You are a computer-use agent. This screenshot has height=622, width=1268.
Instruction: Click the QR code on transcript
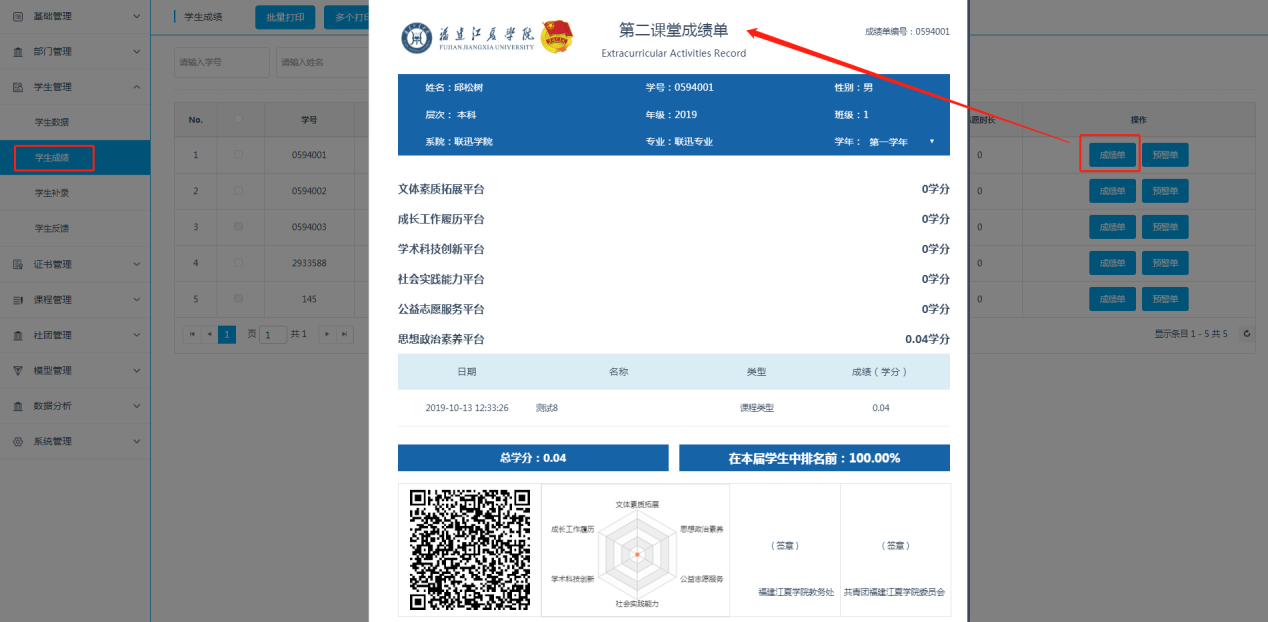(x=469, y=550)
